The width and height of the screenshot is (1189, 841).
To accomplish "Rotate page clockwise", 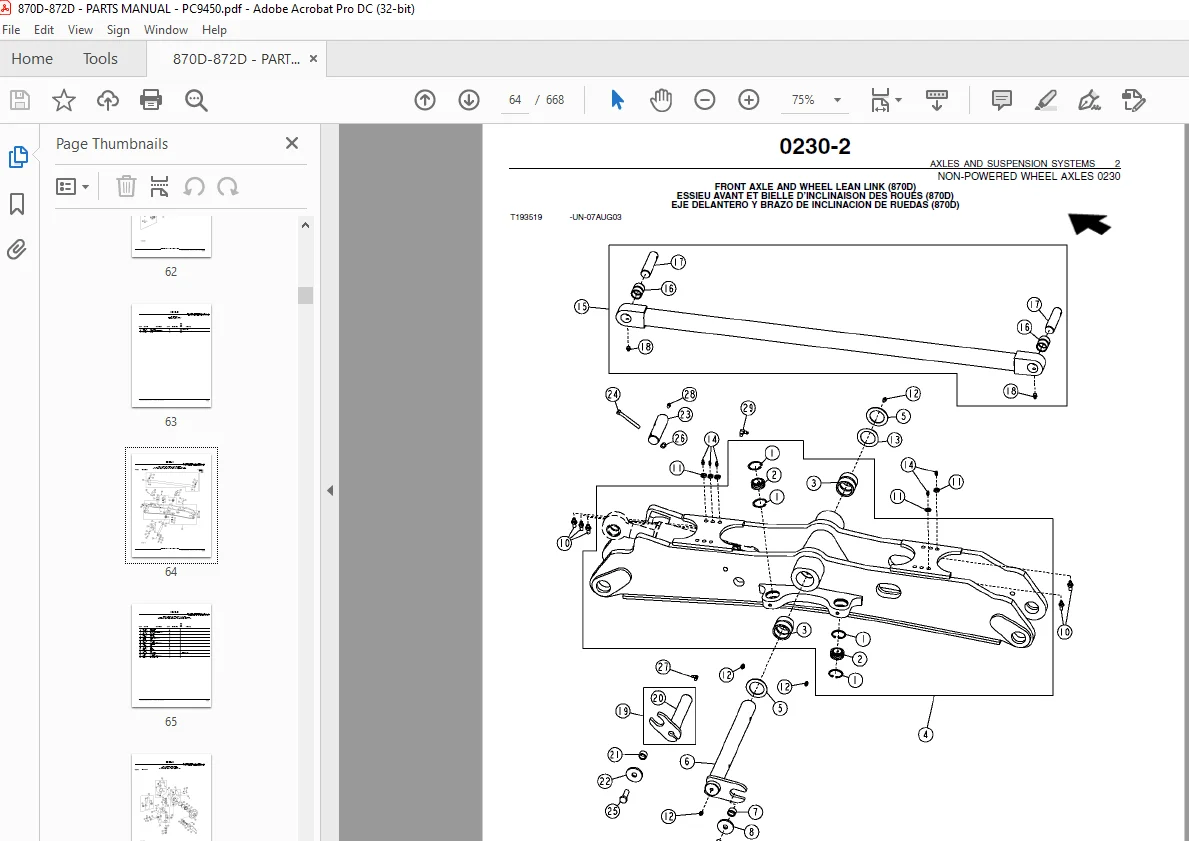I will pos(227,187).
